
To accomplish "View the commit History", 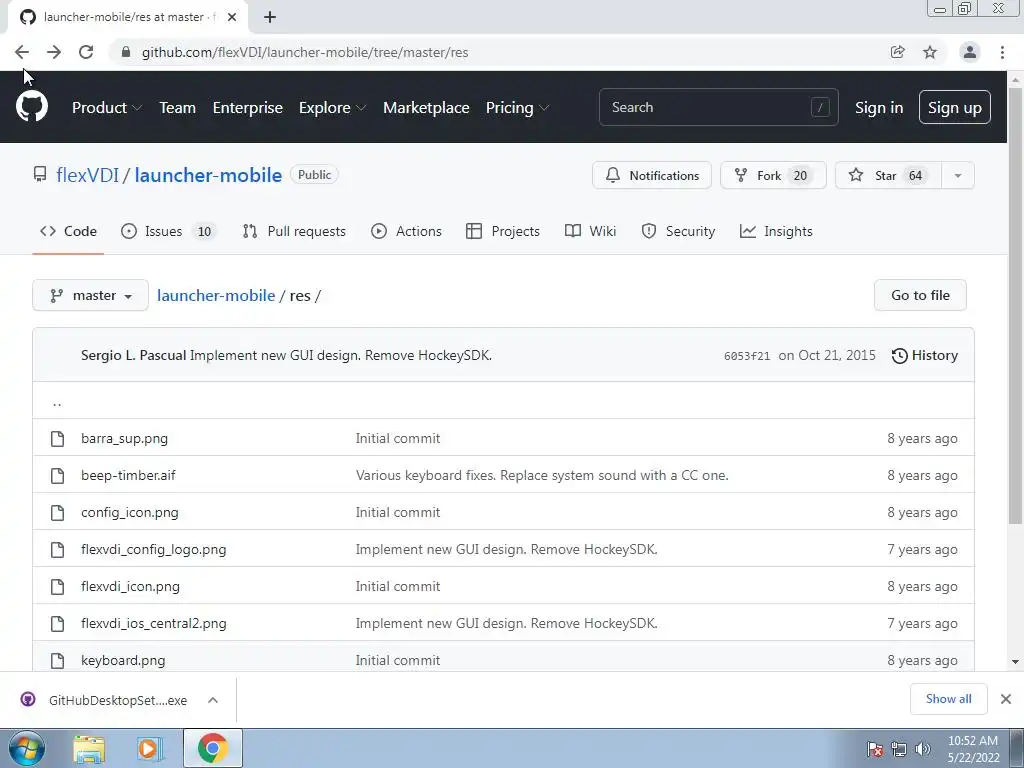I will [x=925, y=355].
